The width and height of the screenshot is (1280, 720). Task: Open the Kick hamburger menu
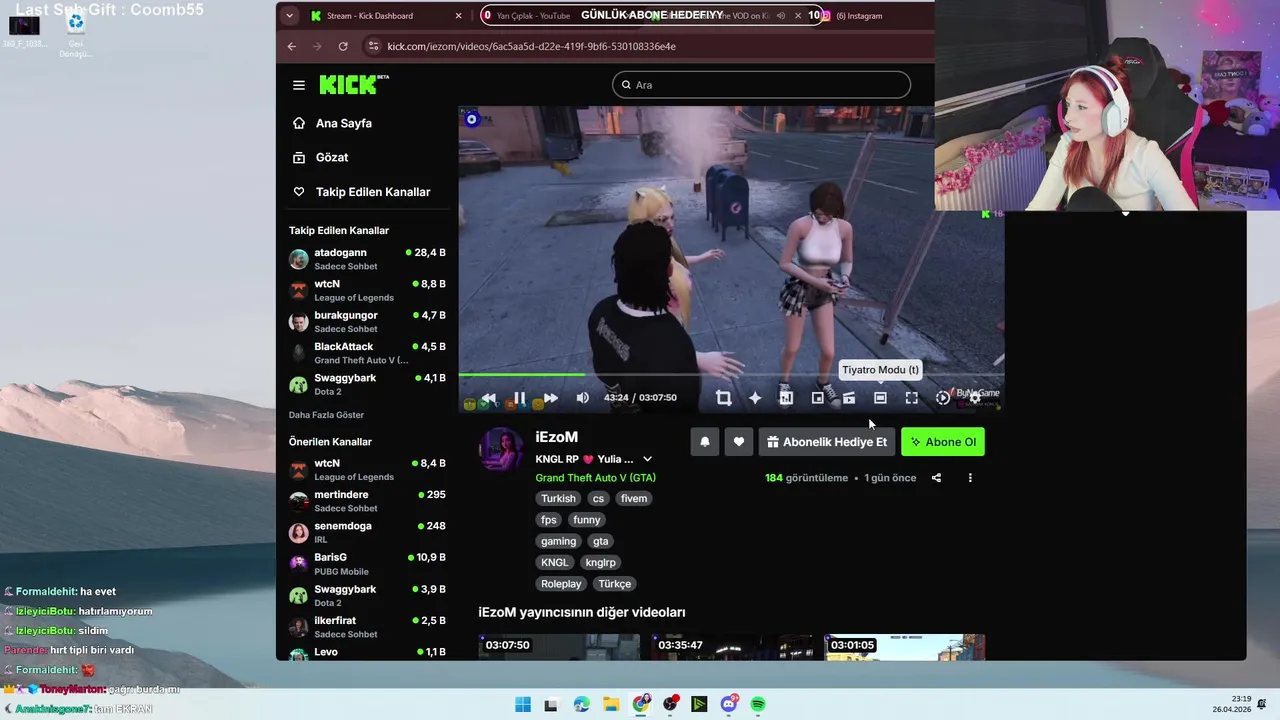point(298,85)
